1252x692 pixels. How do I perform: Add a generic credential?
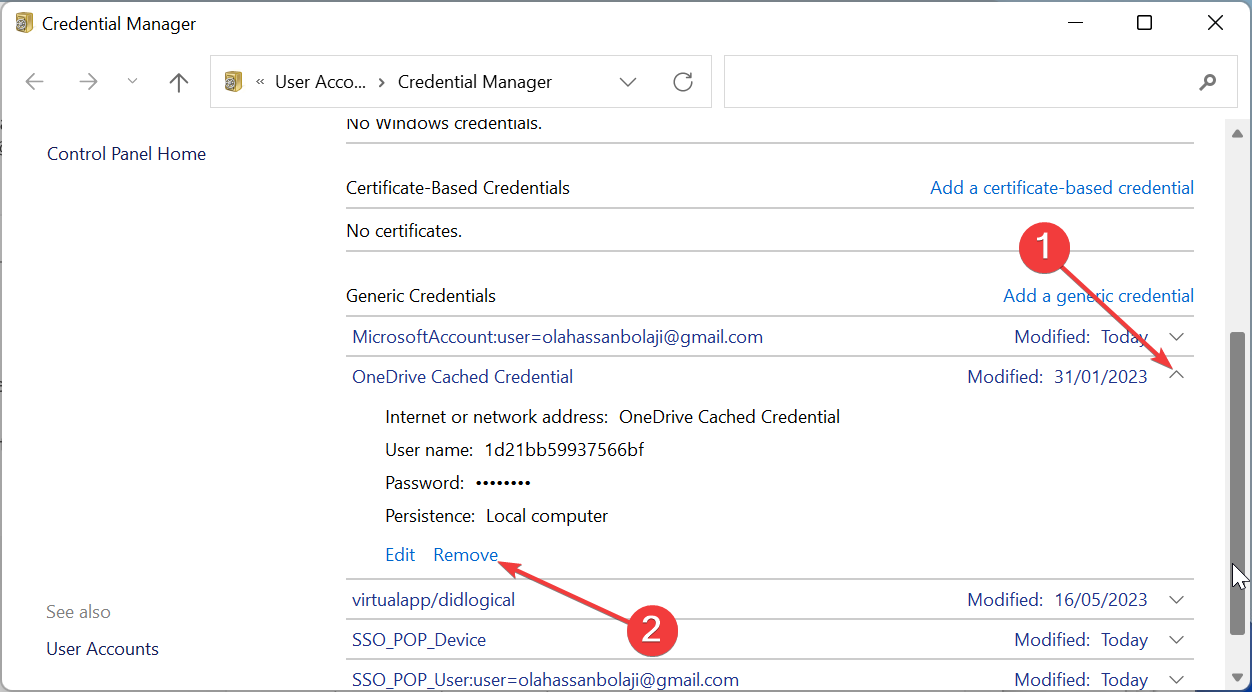click(x=1098, y=296)
